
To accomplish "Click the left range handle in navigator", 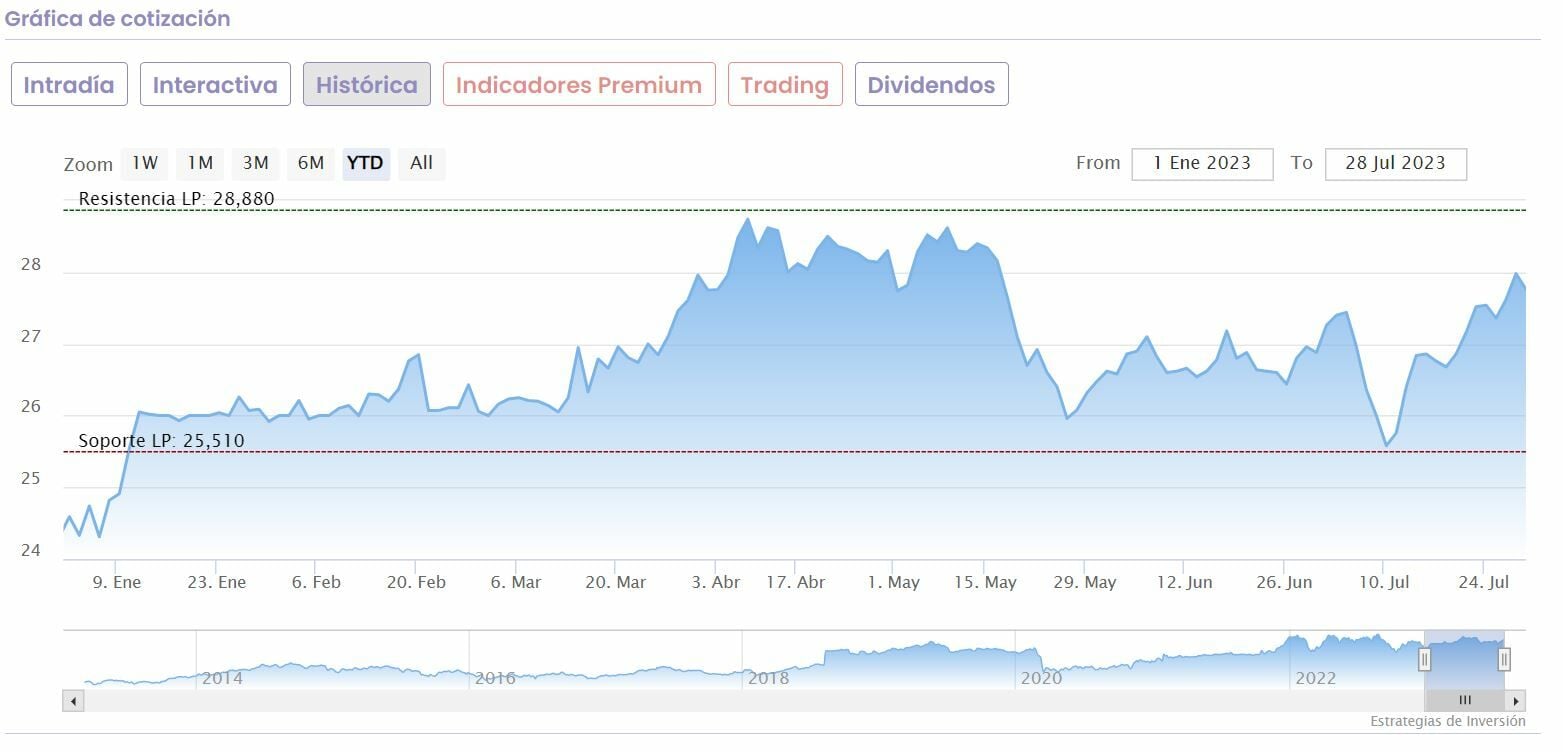I will click(x=1425, y=659).
